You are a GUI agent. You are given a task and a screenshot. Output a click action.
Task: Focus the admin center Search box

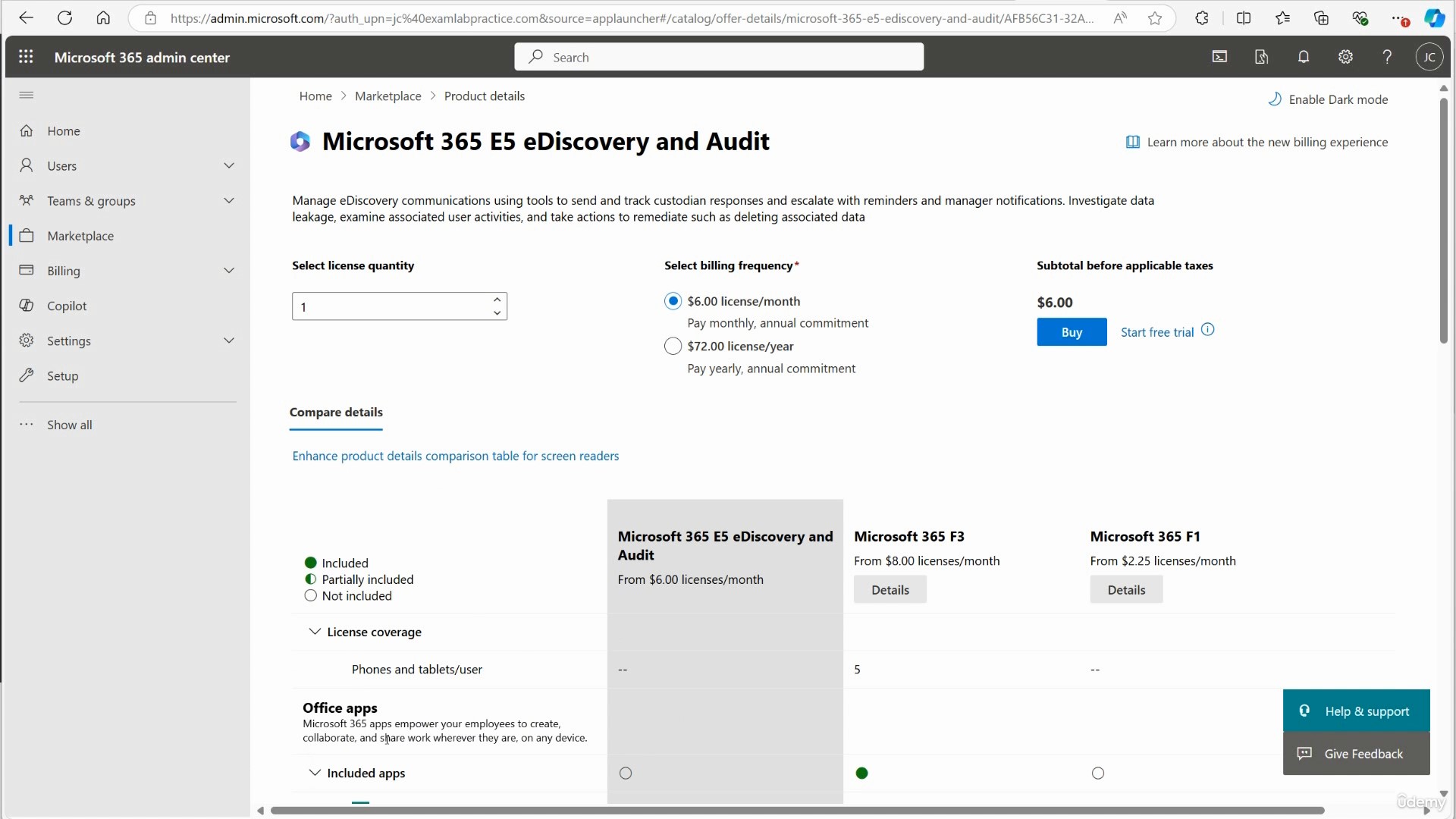click(719, 57)
